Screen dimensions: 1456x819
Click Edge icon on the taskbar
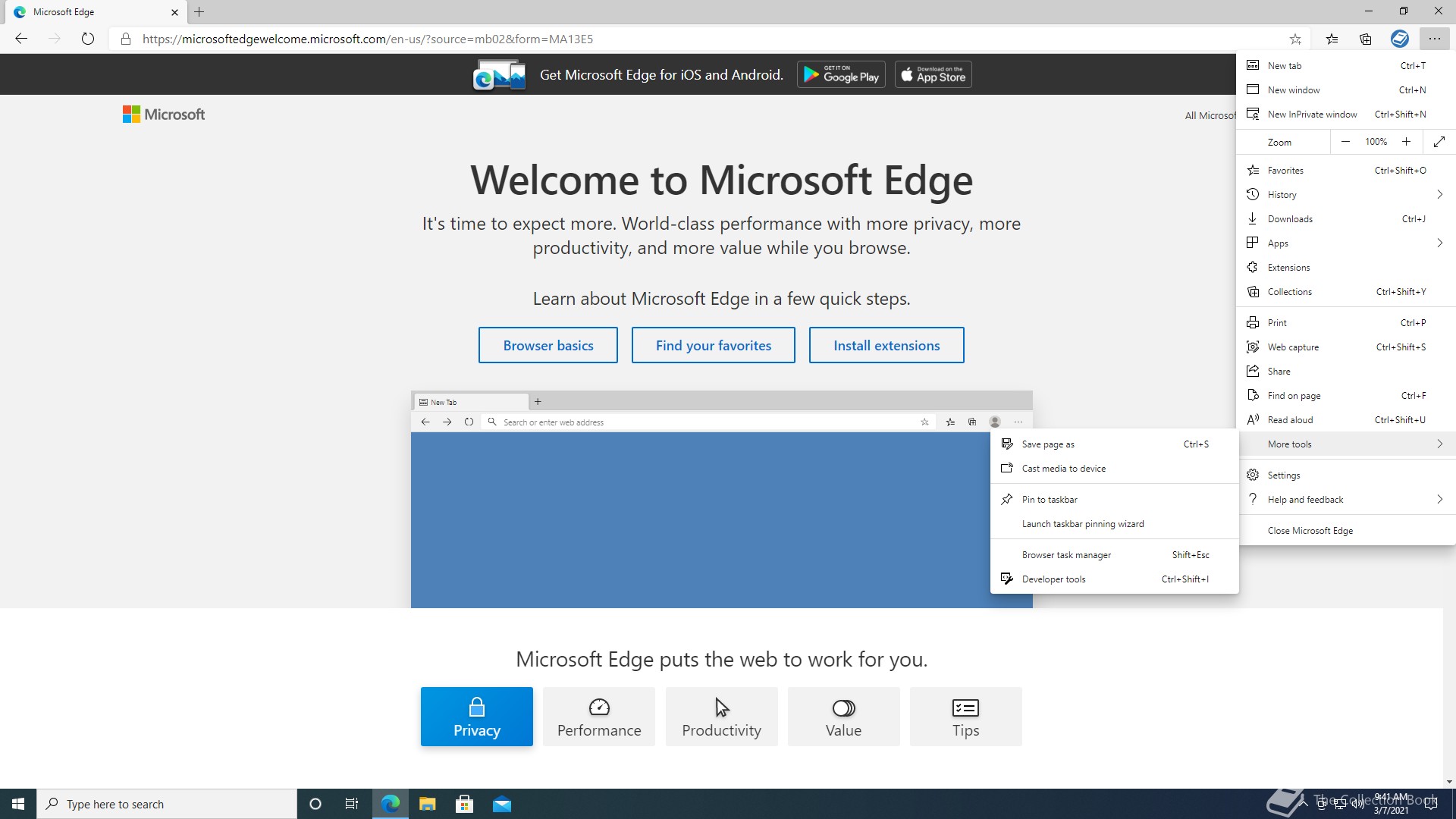(x=391, y=804)
